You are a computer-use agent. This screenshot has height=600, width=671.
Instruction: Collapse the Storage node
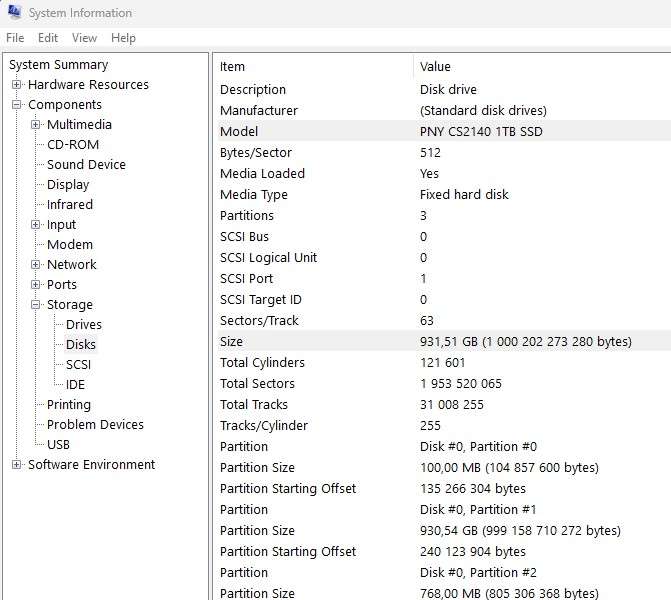pyautogui.click(x=36, y=305)
